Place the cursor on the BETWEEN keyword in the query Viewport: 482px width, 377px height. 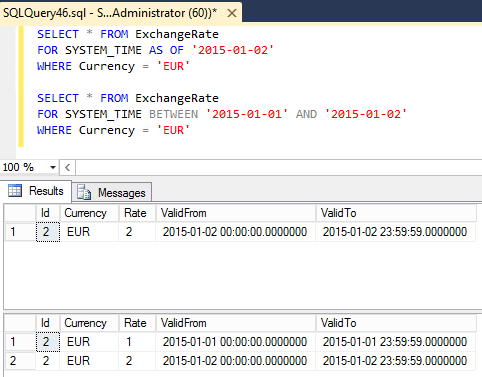[x=173, y=114]
